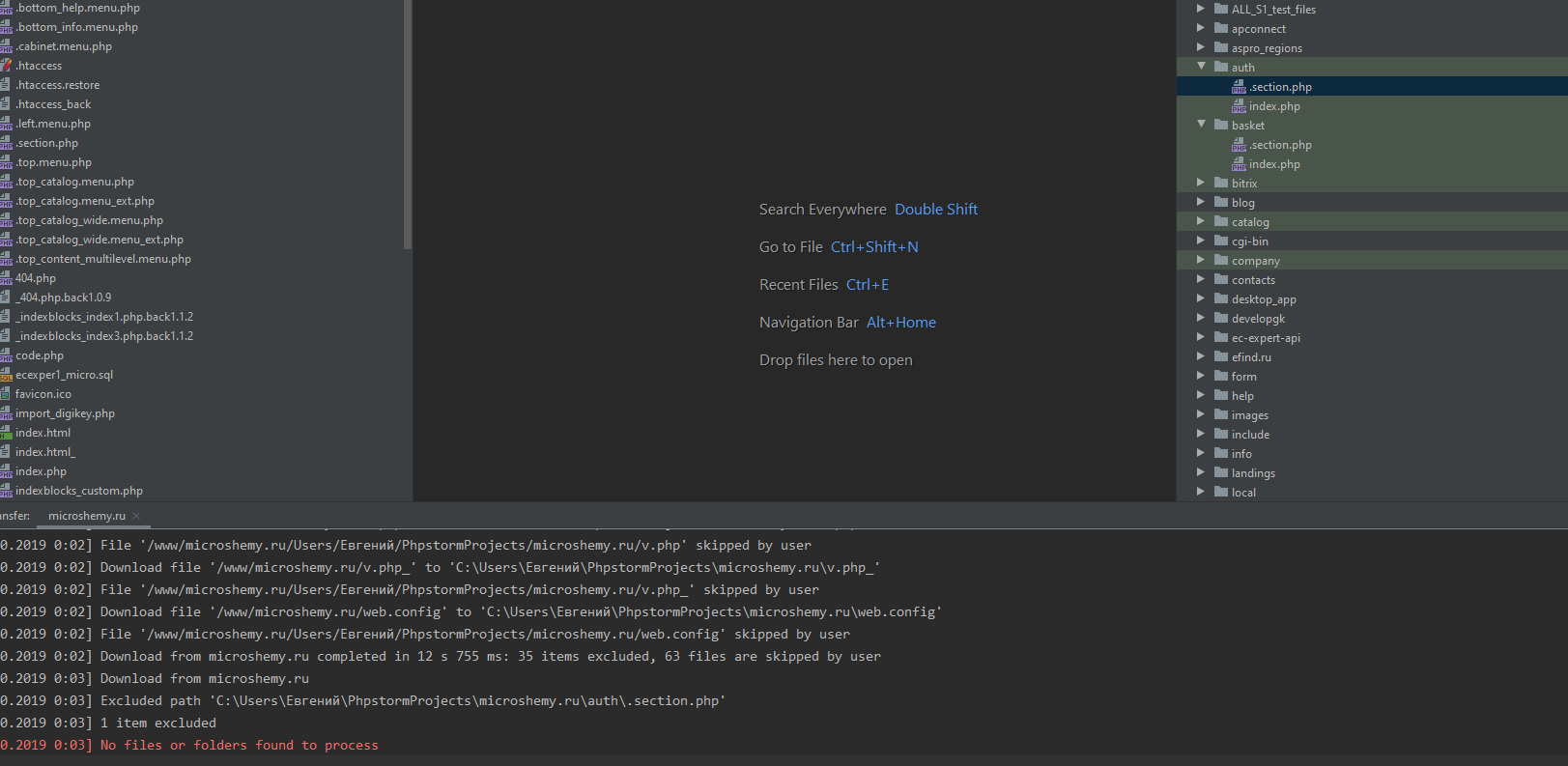Image resolution: width=1568 pixels, height=766 pixels.
Task: Click the help folder icon
Action: 1221,395
